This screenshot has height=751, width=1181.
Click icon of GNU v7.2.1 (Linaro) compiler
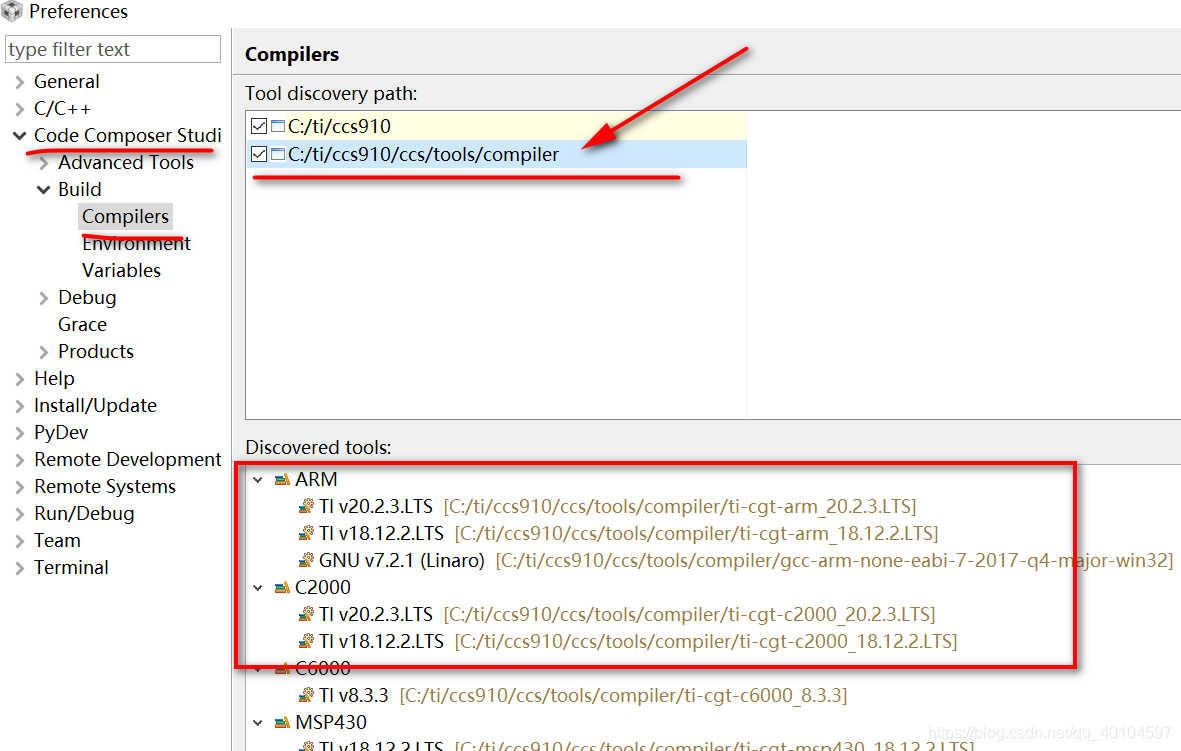pyautogui.click(x=307, y=560)
